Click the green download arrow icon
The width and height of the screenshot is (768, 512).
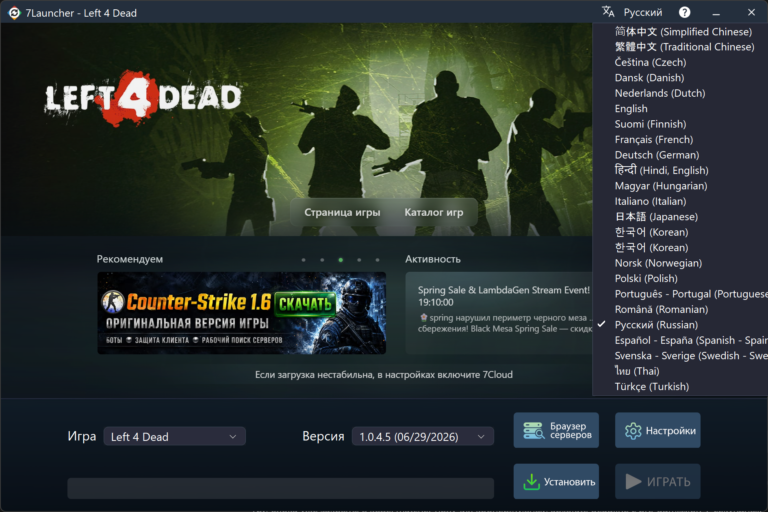click(531, 482)
